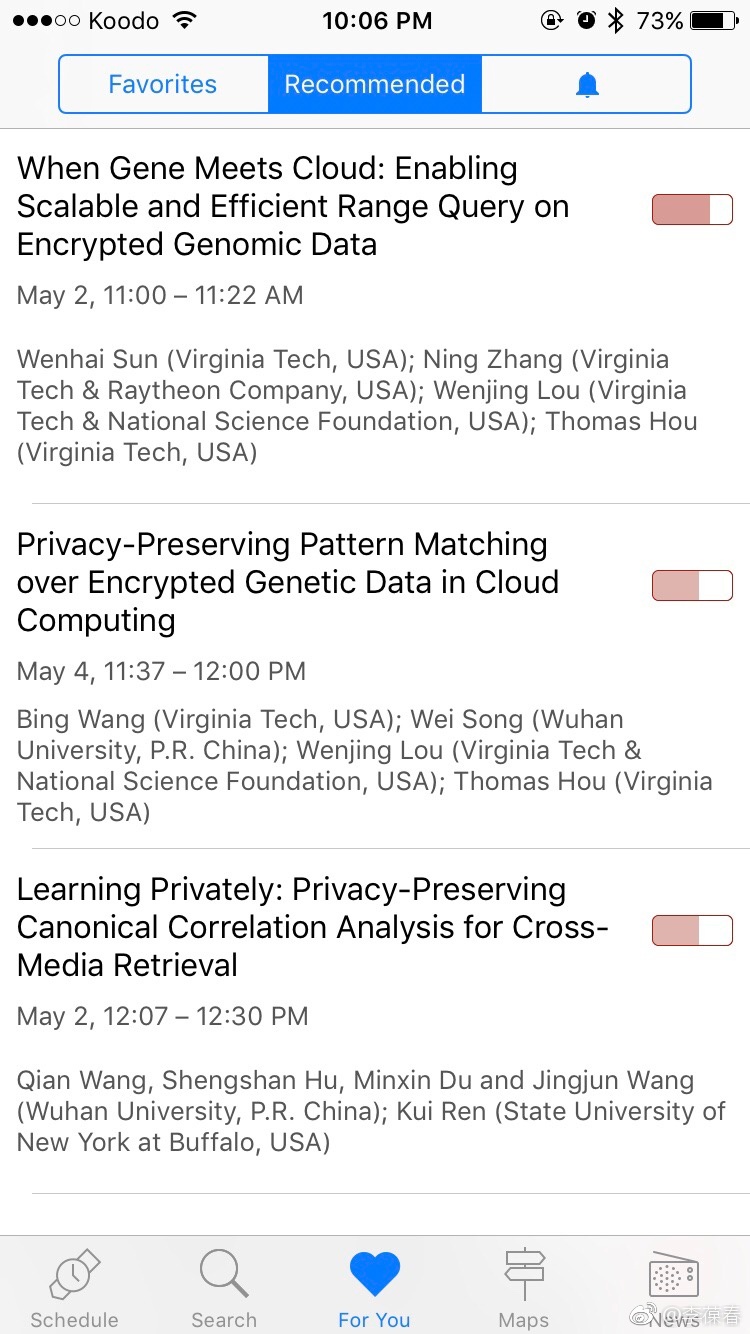Open Privacy-Preserving Pattern Matching session title
The height and width of the screenshot is (1334, 750).
click(288, 582)
